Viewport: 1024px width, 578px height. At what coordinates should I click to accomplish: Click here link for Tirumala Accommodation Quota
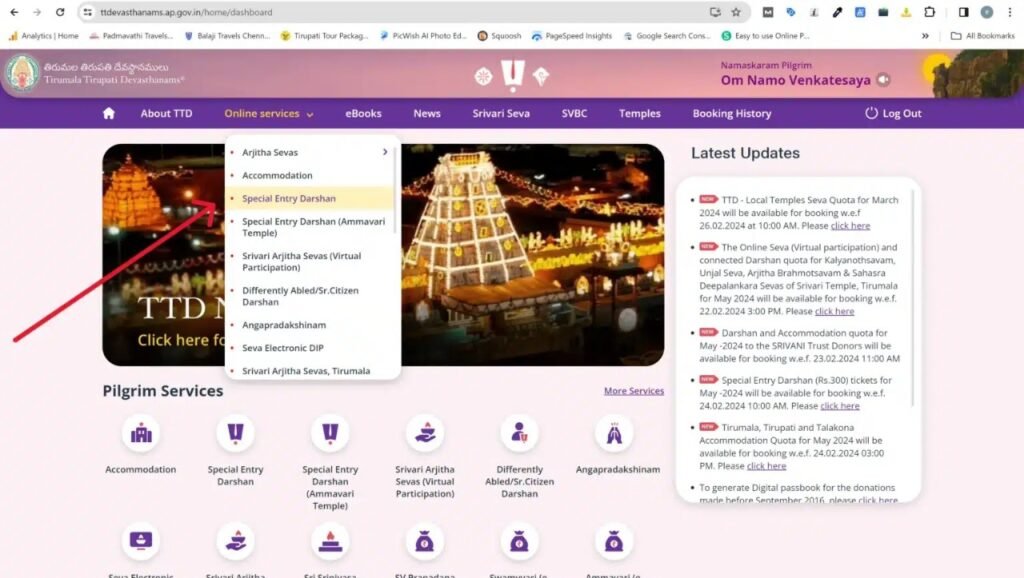766,466
